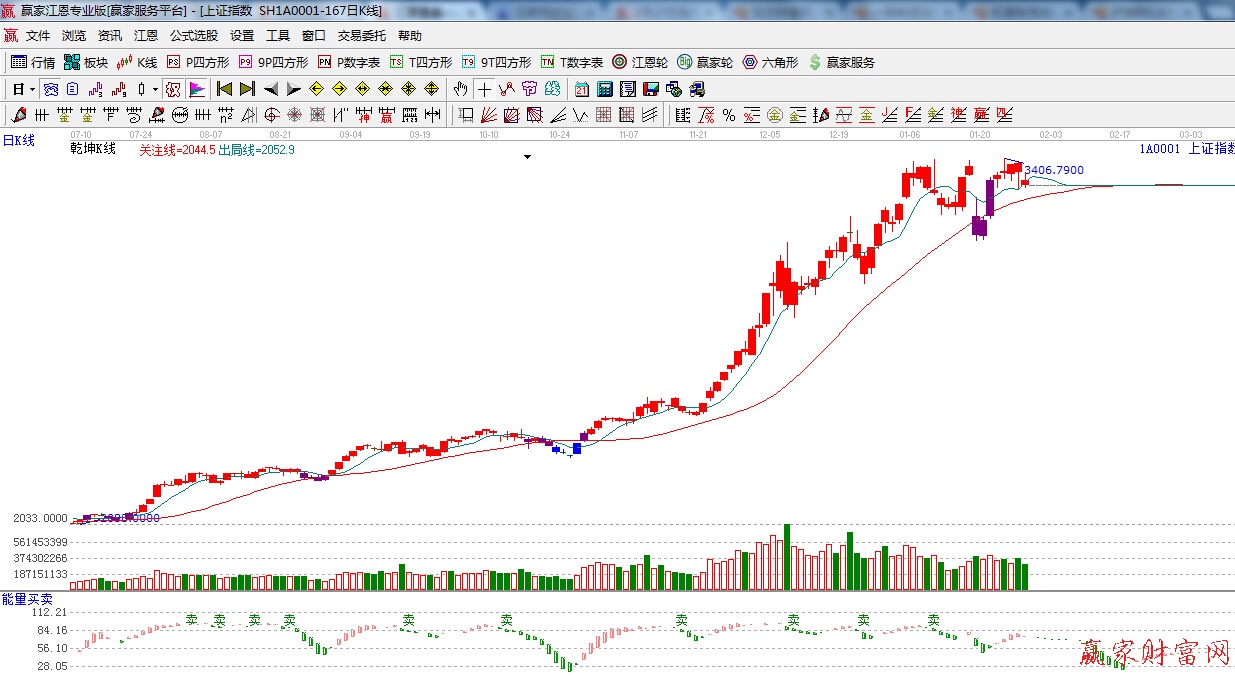Switch to the K线 chart view
The height and width of the screenshot is (677, 1235).
point(137,62)
